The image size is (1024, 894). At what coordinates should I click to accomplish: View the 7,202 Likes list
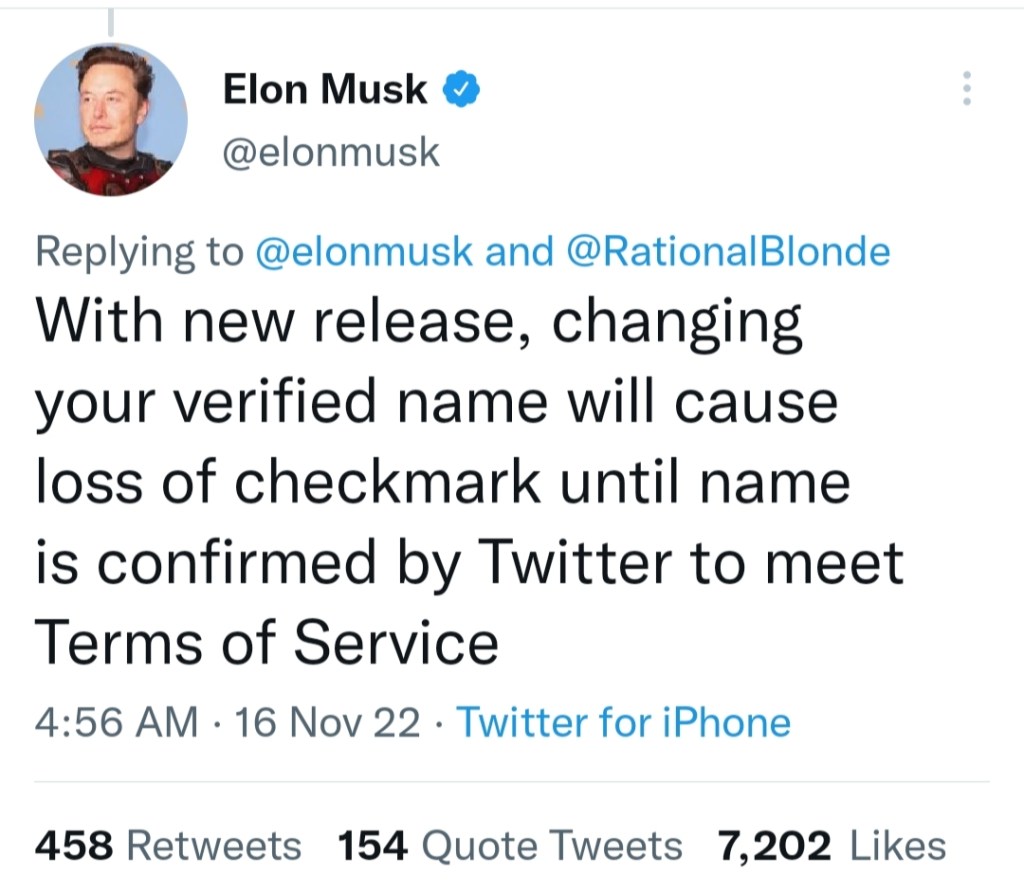coord(831,846)
